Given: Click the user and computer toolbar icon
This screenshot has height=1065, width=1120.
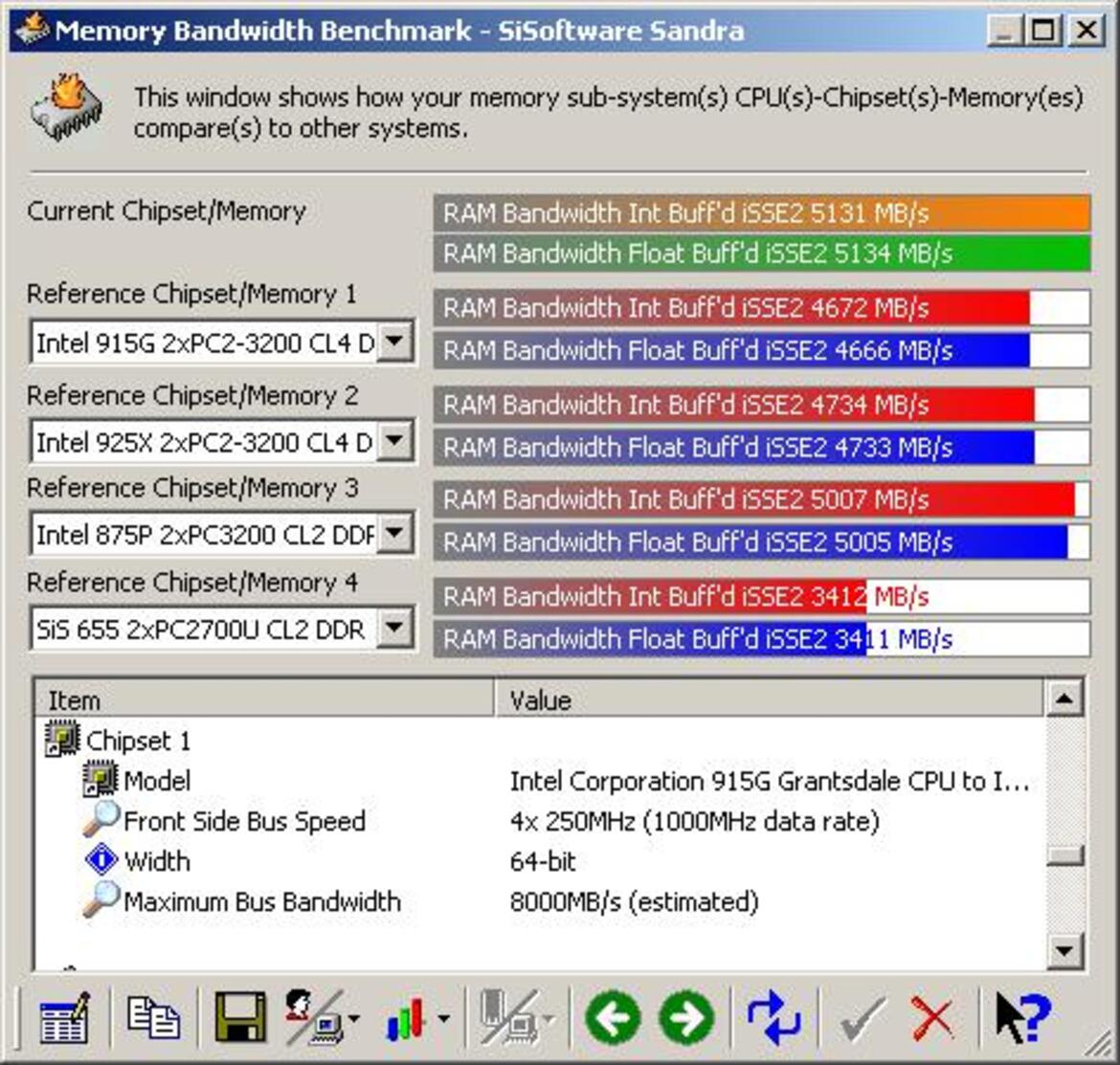Looking at the screenshot, I should click(315, 1017).
